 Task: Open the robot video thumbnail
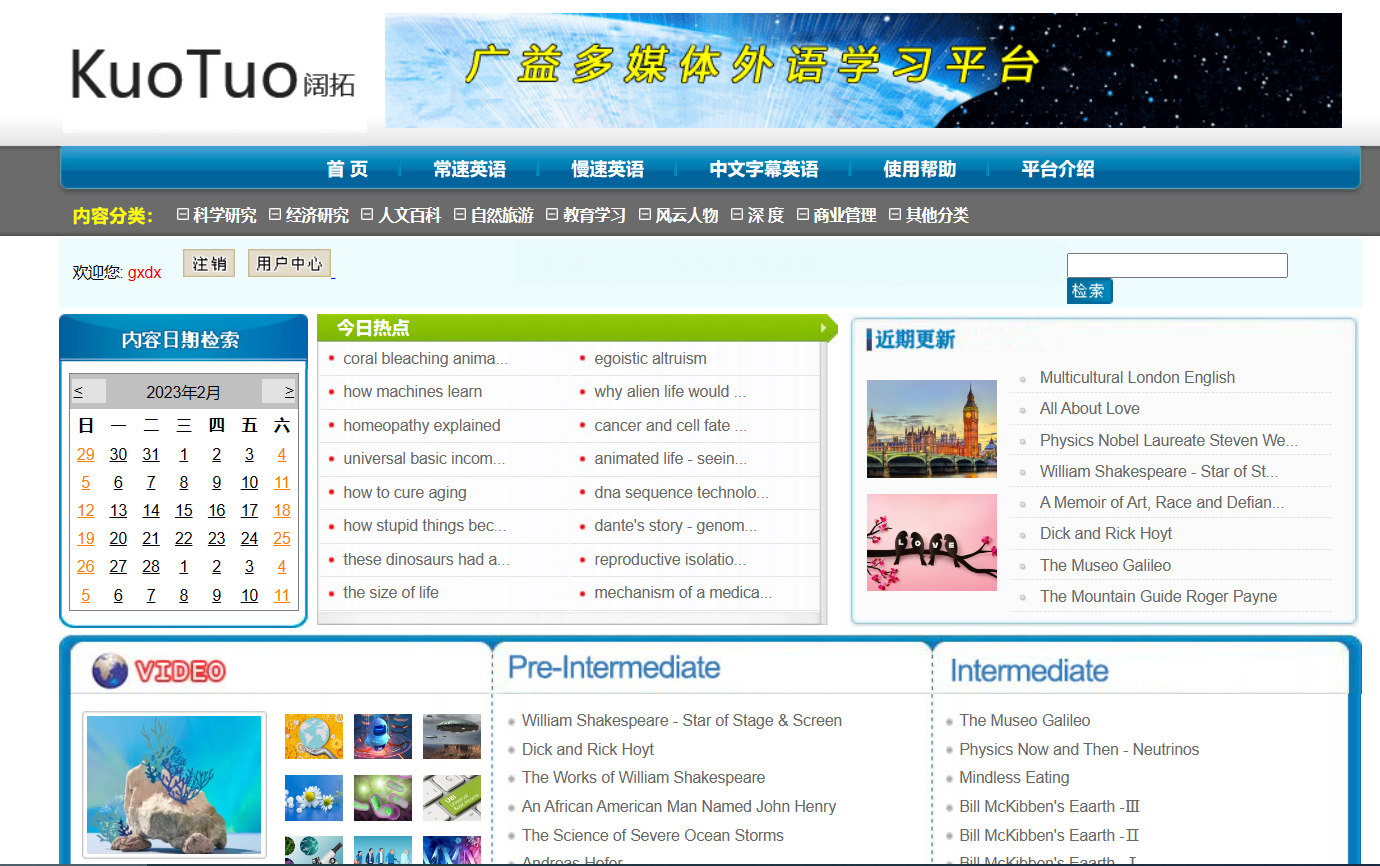point(382,736)
